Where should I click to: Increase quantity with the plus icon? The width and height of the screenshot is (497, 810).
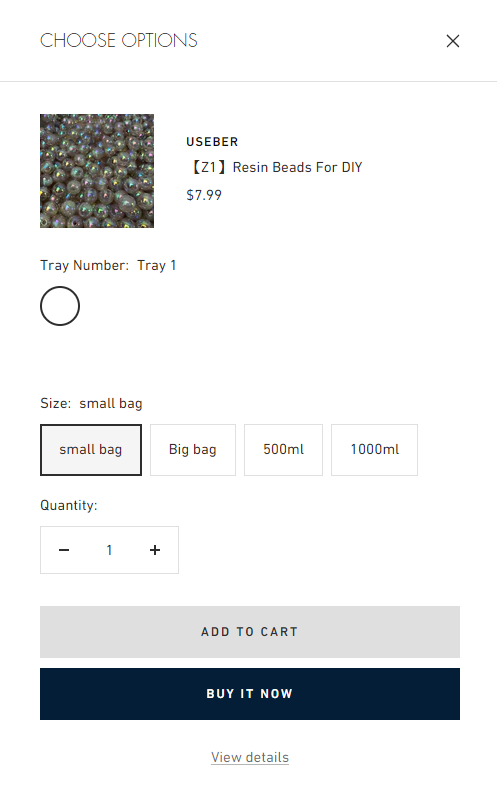click(x=155, y=550)
